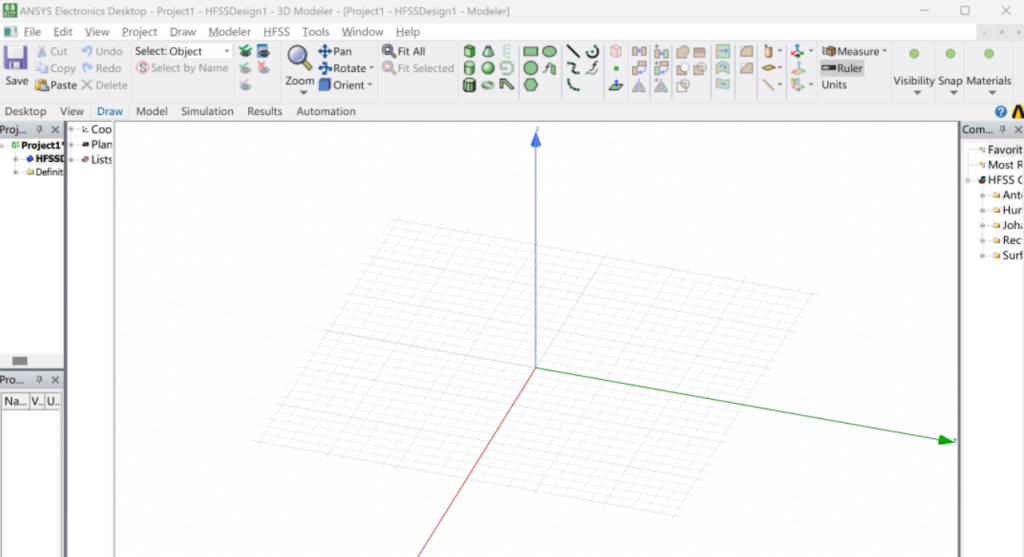This screenshot has width=1024, height=557.
Task: Open the help question mark icon
Action: pos(1001,112)
